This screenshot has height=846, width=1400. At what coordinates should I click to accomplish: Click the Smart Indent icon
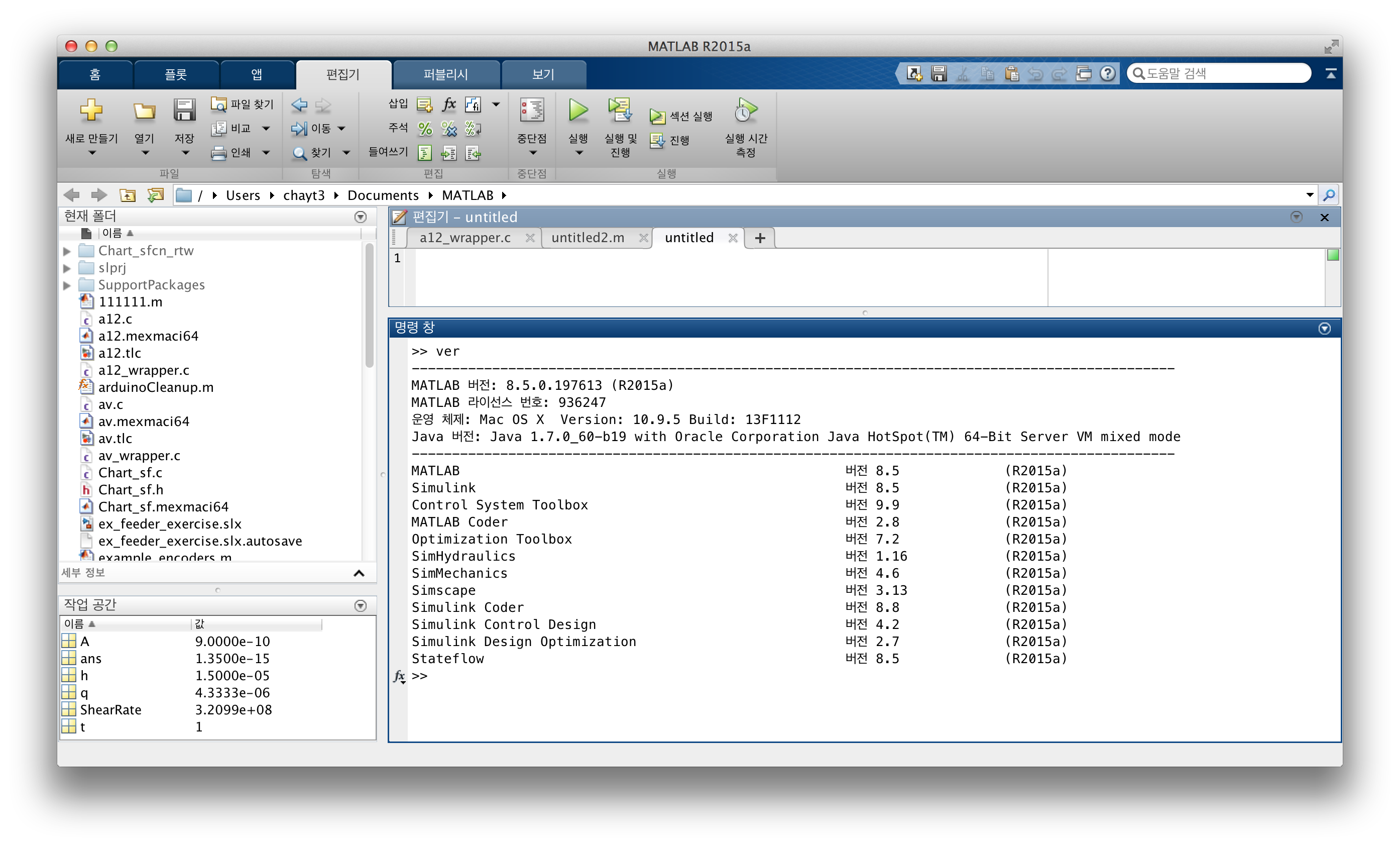(424, 152)
